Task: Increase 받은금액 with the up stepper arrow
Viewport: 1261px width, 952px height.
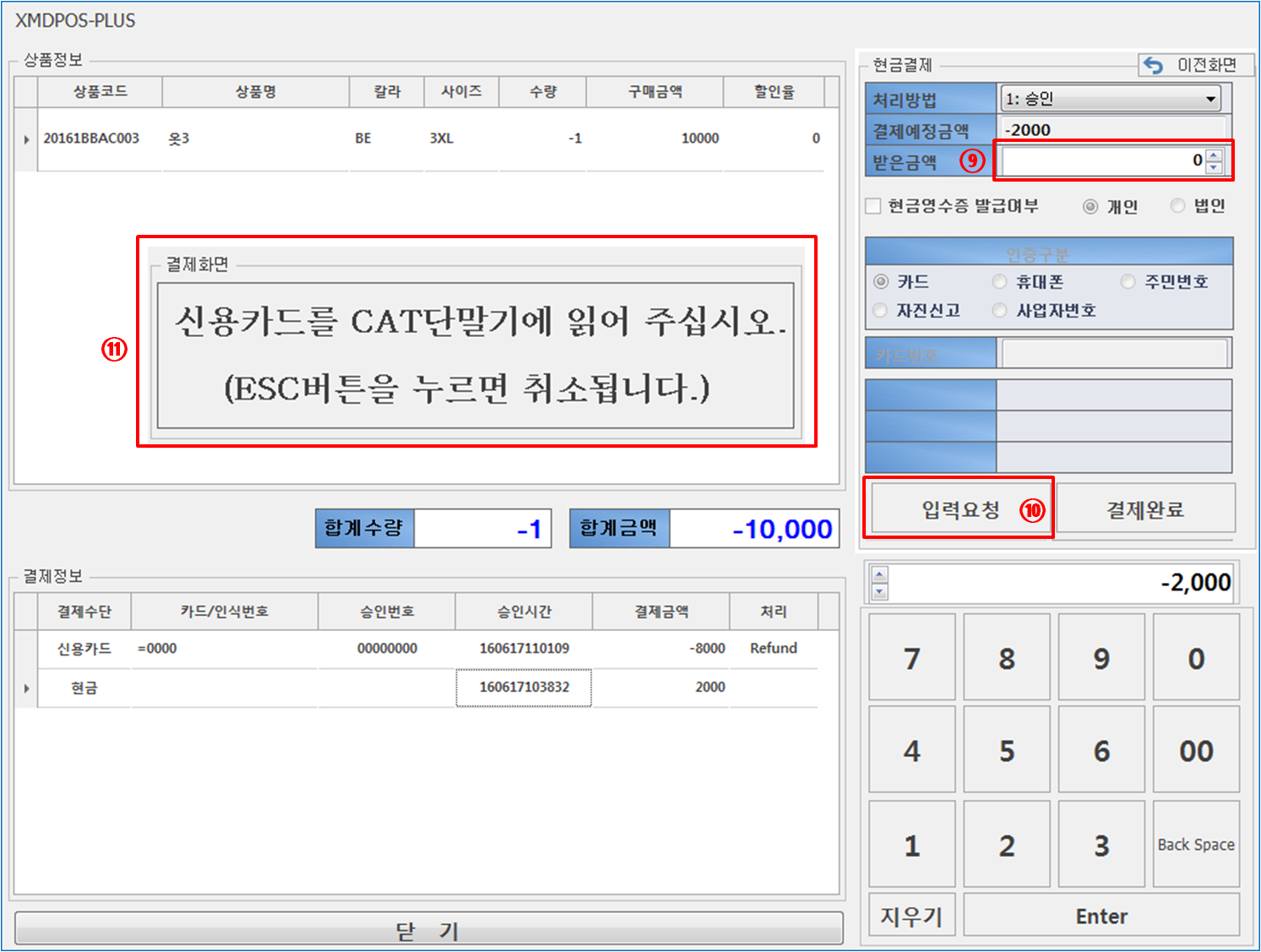Action: 1214,155
